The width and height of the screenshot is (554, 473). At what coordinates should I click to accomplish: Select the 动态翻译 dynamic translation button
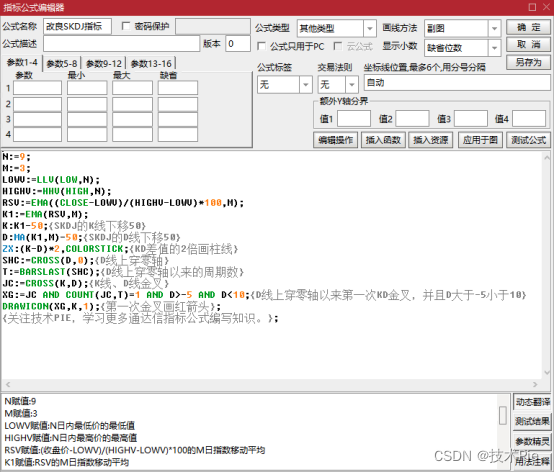click(532, 402)
